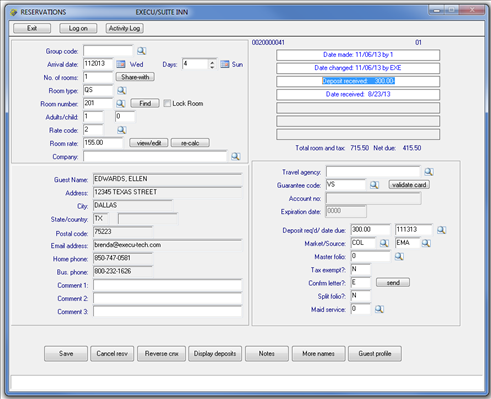Screen dimensions: 491x399
Task: Click the validate card button
Action: pos(409,185)
